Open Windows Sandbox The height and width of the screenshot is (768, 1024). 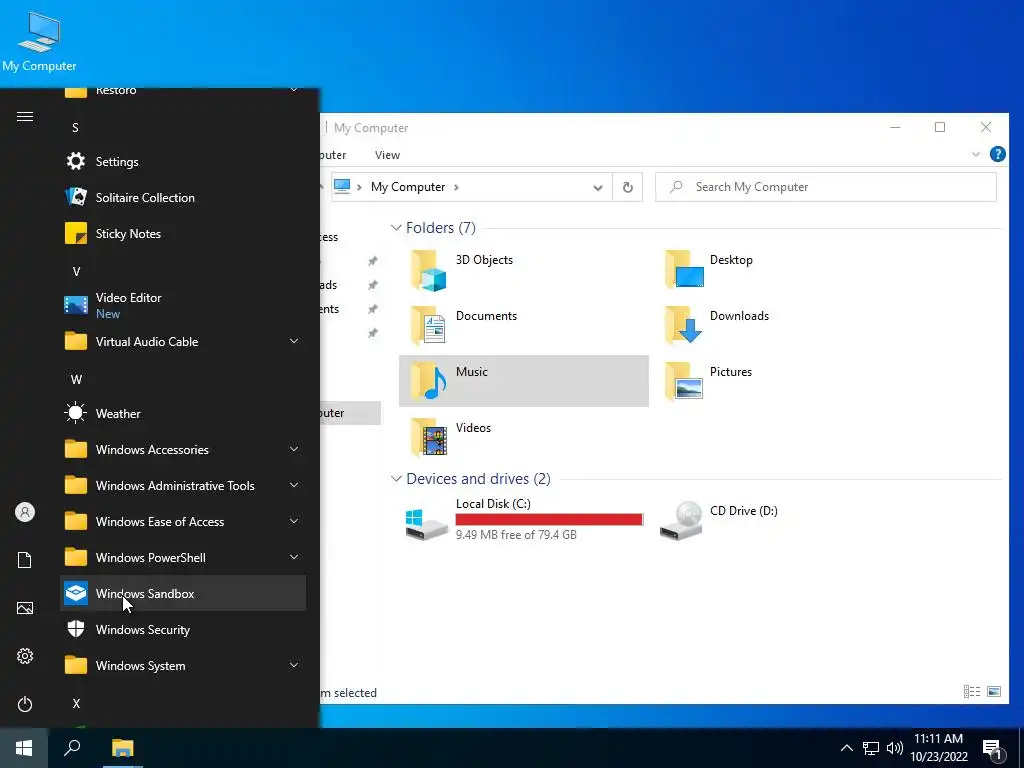point(183,593)
